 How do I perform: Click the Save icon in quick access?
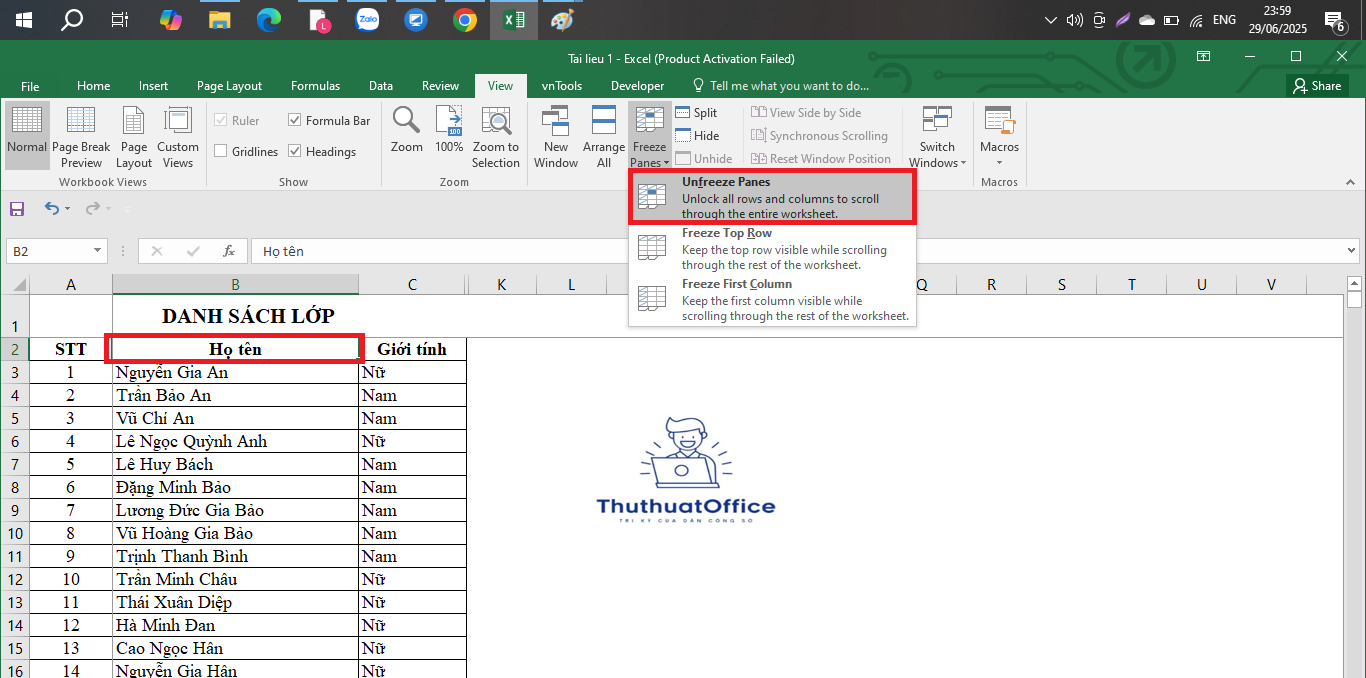click(17, 209)
